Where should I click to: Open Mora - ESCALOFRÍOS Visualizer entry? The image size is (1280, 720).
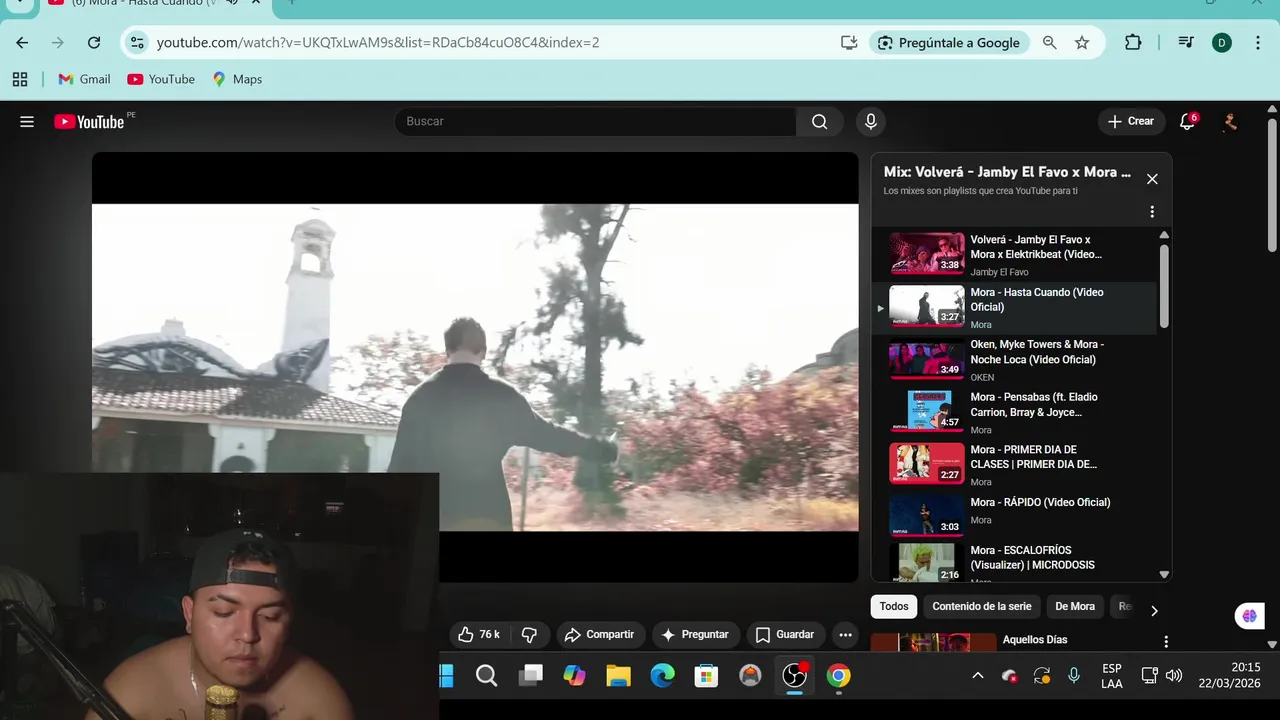point(1015,562)
